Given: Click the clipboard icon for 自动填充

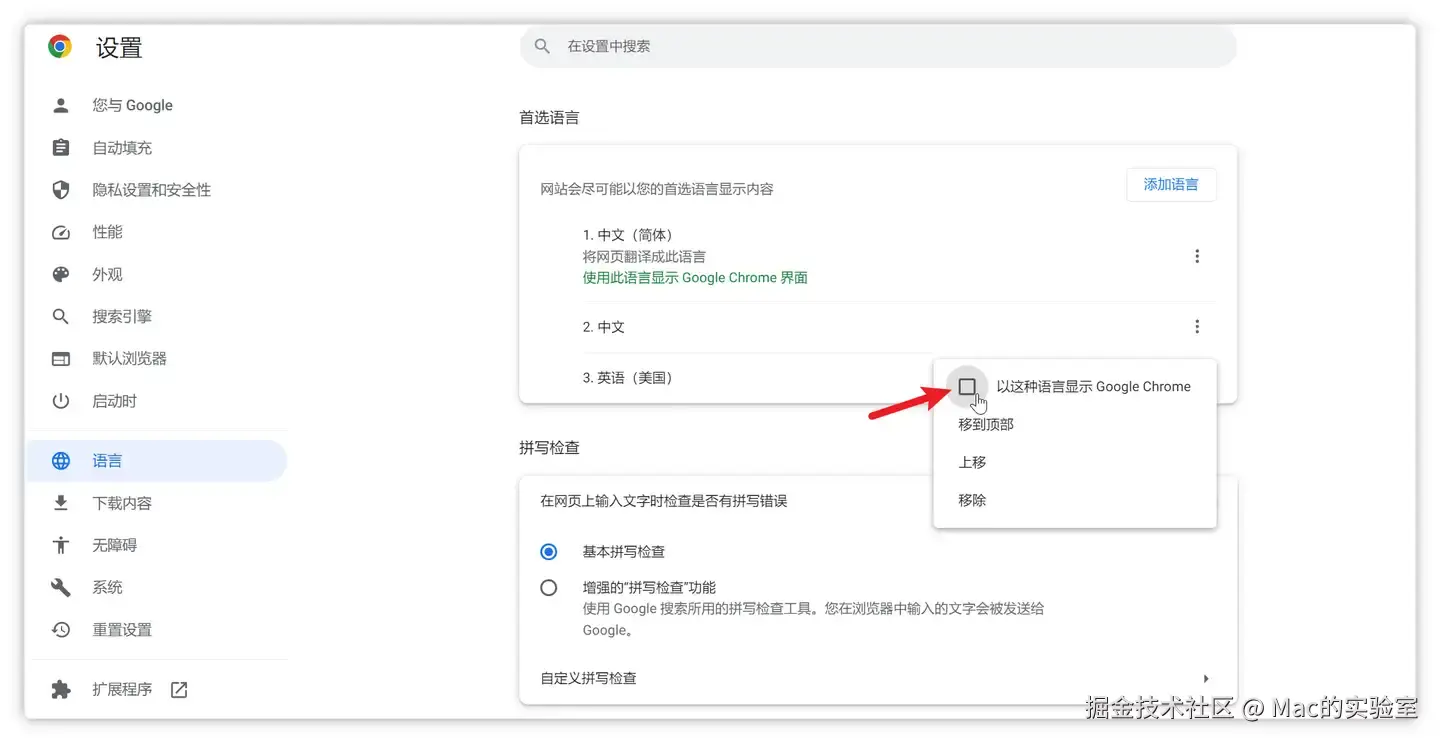Looking at the screenshot, I should coord(61,148).
